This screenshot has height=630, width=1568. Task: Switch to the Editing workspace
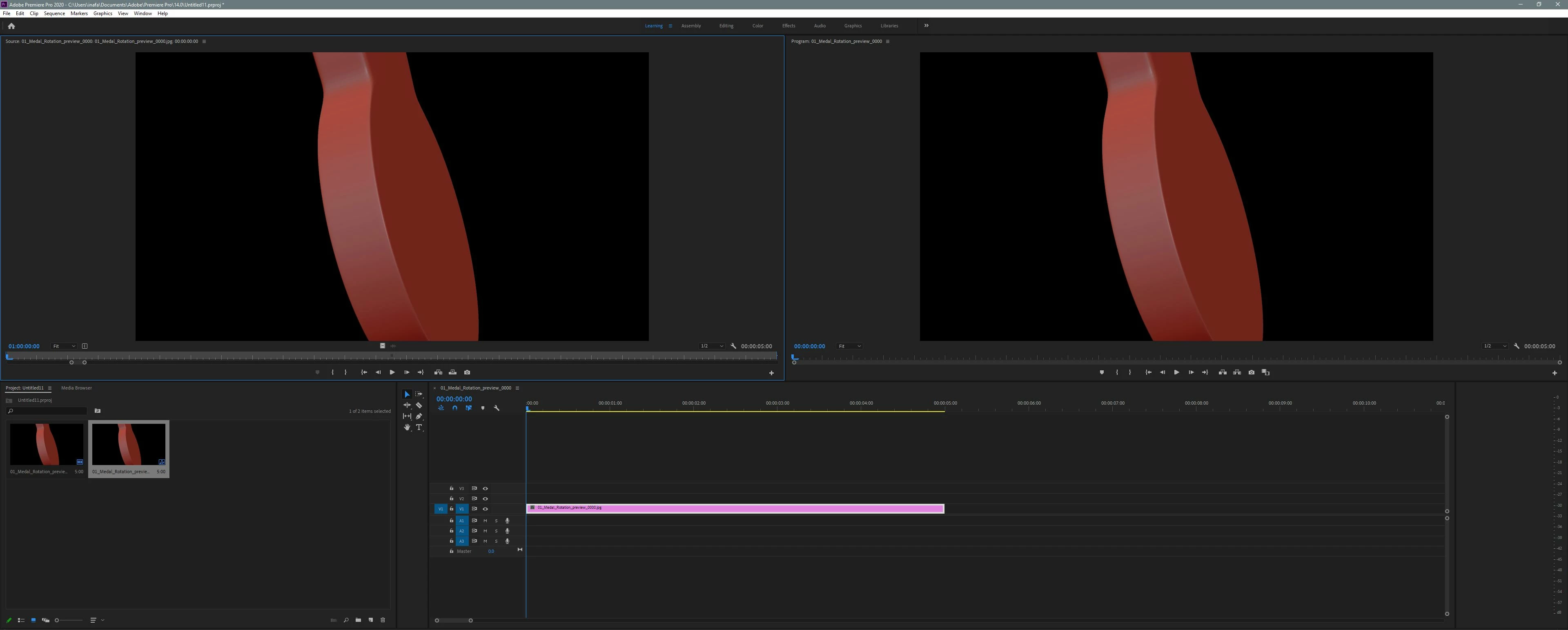[x=726, y=26]
